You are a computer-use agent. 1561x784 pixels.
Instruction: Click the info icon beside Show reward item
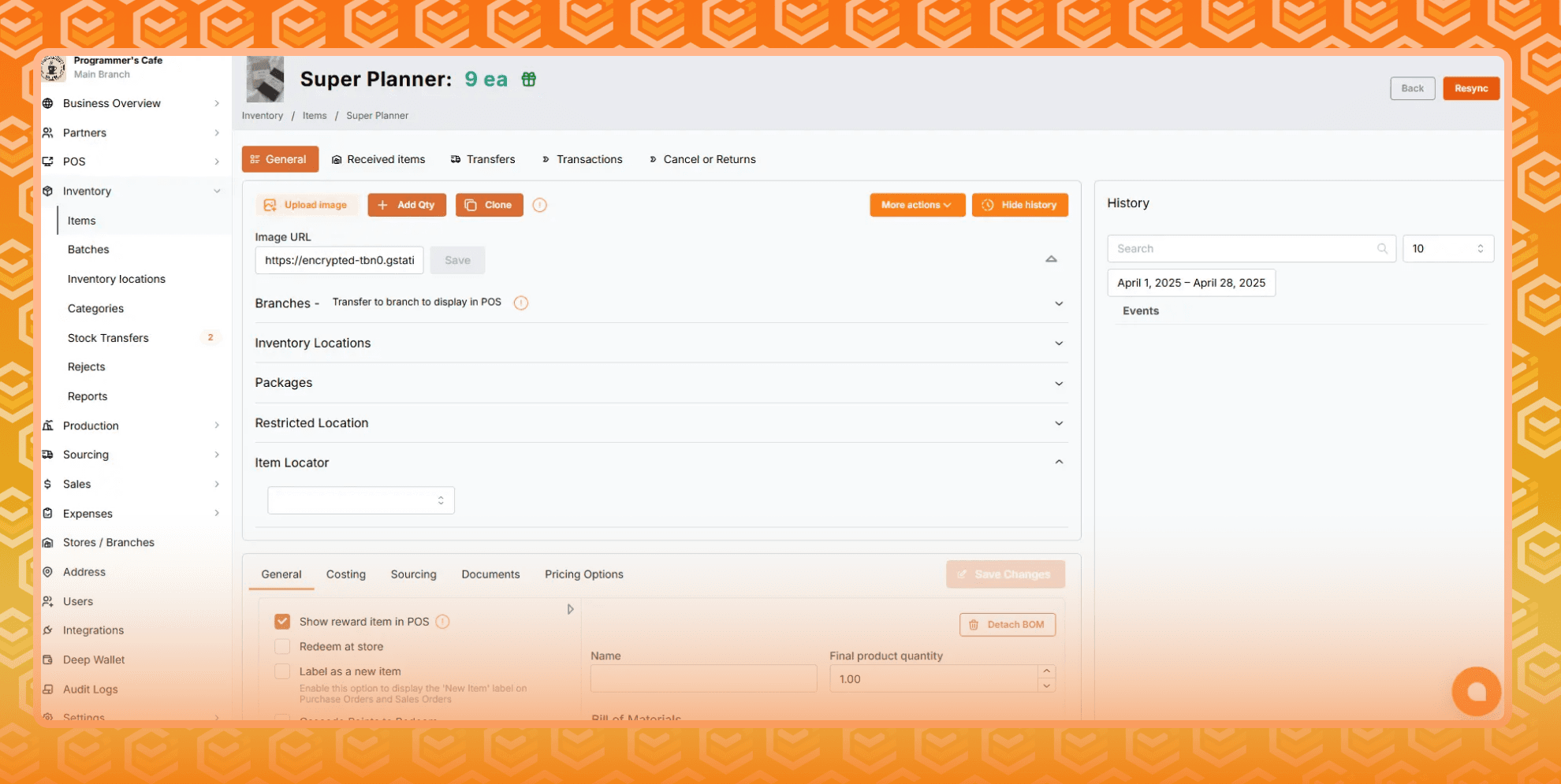tap(442, 622)
